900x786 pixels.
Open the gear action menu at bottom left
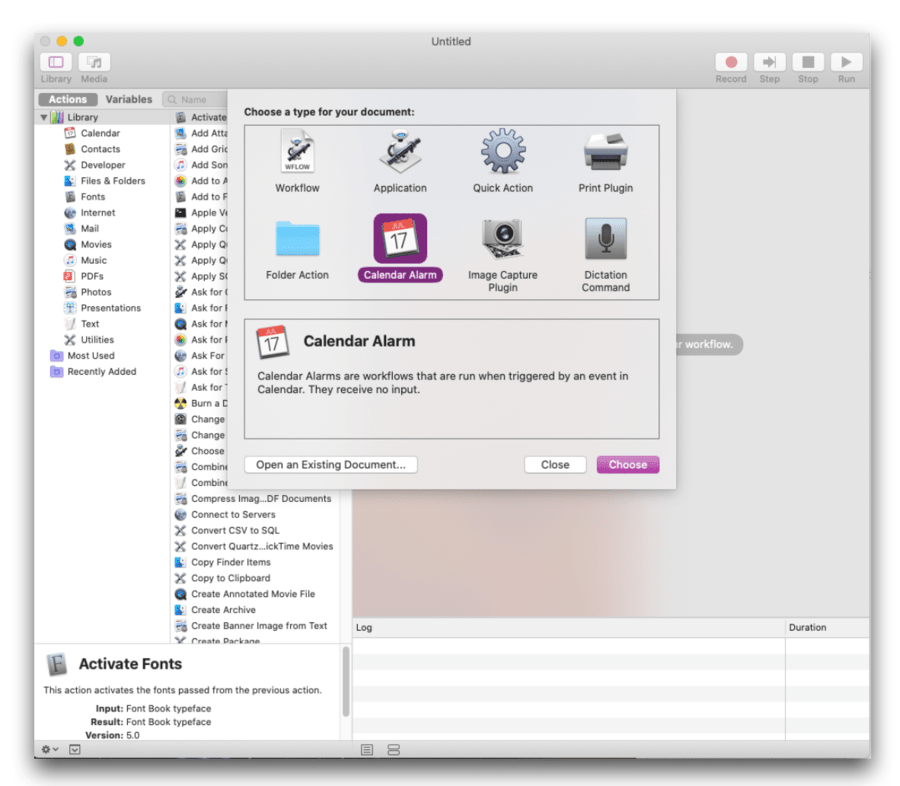click(48, 749)
